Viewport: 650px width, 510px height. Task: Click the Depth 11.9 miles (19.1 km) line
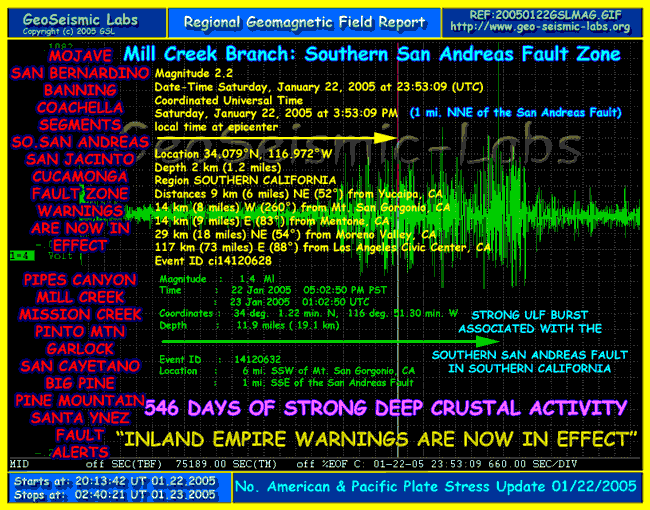click(x=249, y=325)
